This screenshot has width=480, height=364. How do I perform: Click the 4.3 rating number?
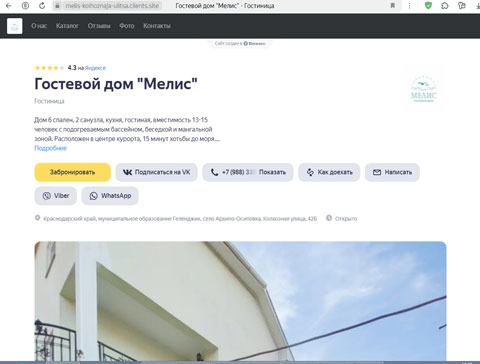tap(72, 68)
